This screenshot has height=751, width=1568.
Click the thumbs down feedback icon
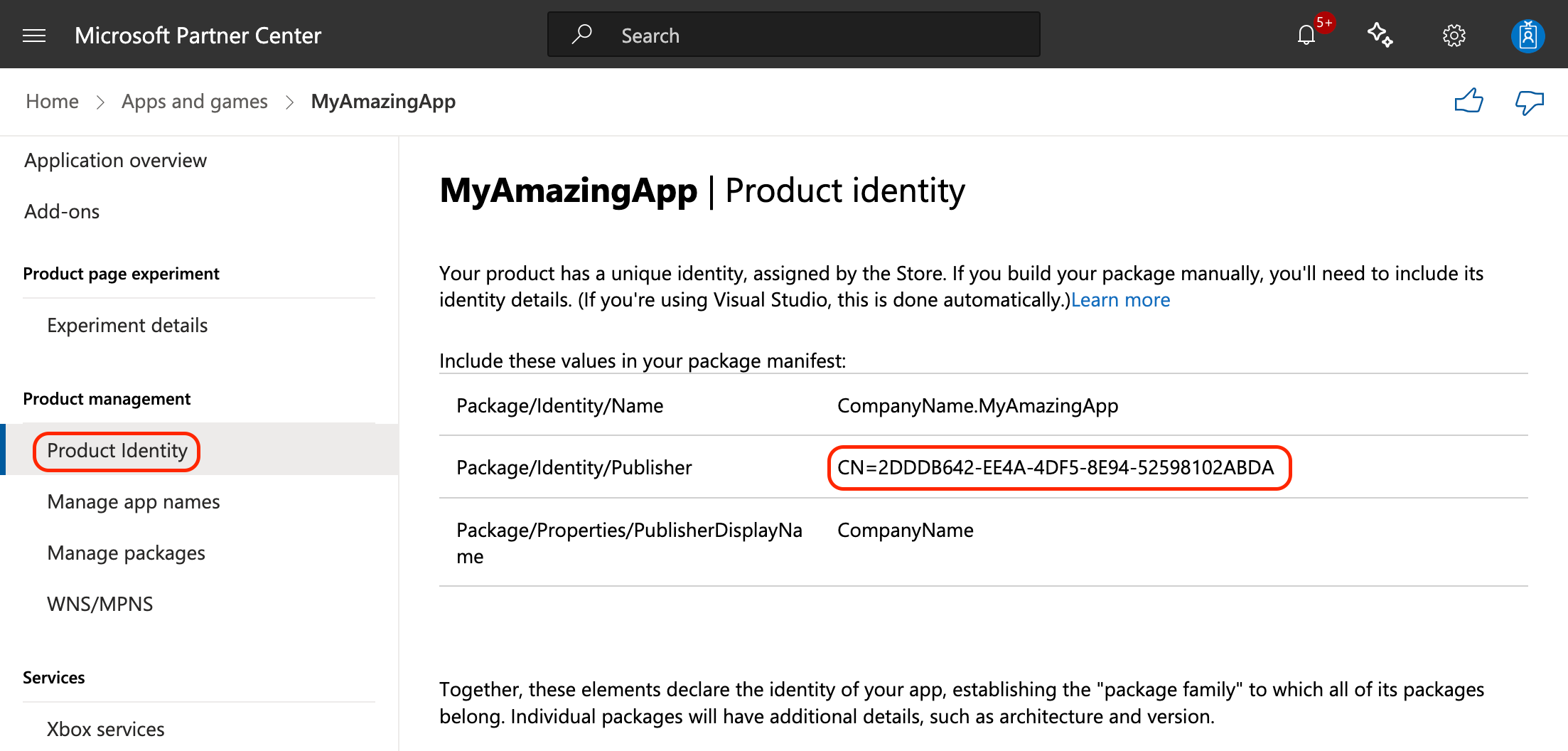click(x=1529, y=102)
